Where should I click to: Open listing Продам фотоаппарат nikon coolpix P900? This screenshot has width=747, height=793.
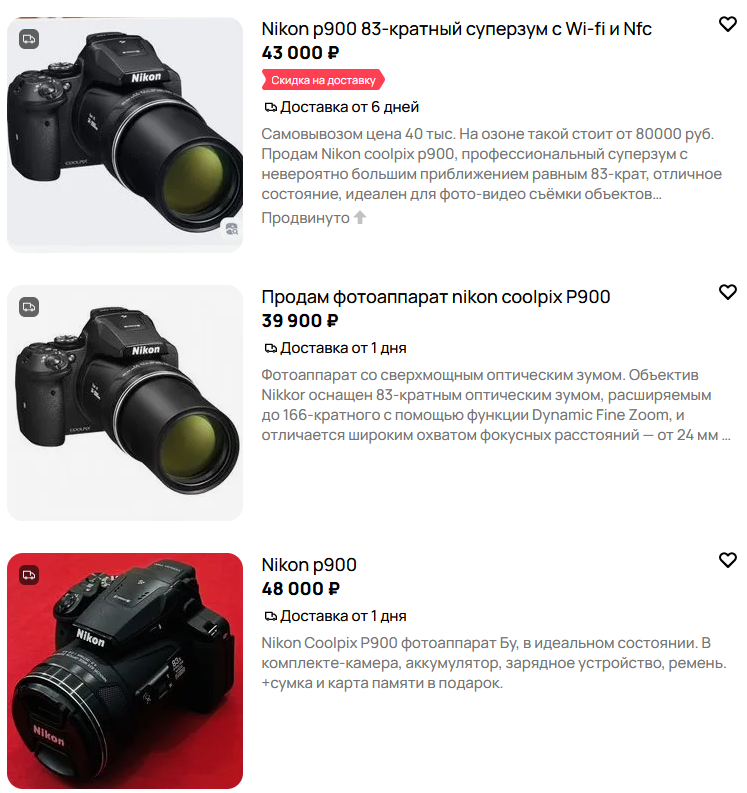coord(435,297)
